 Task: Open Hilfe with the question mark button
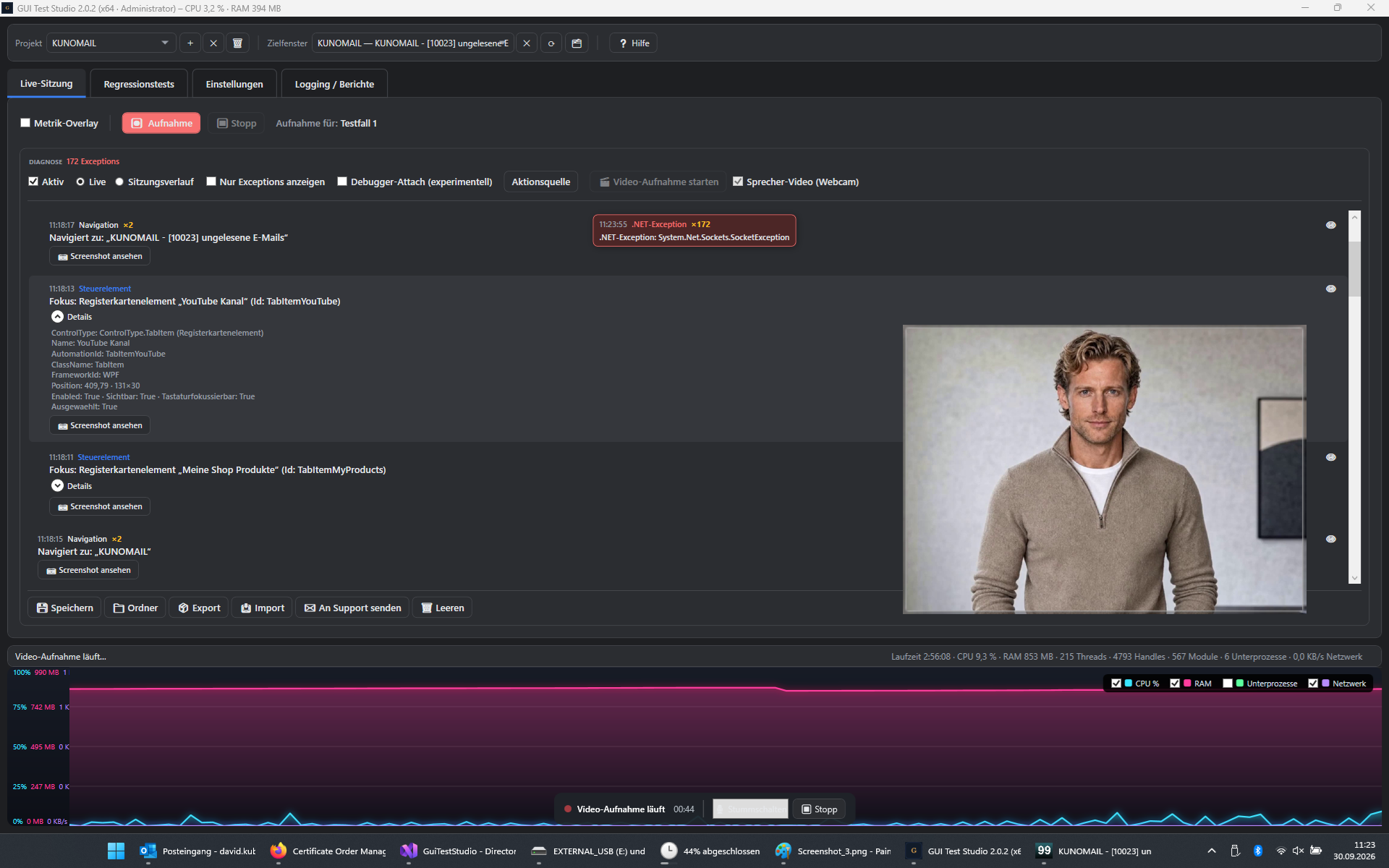pyautogui.click(x=634, y=43)
